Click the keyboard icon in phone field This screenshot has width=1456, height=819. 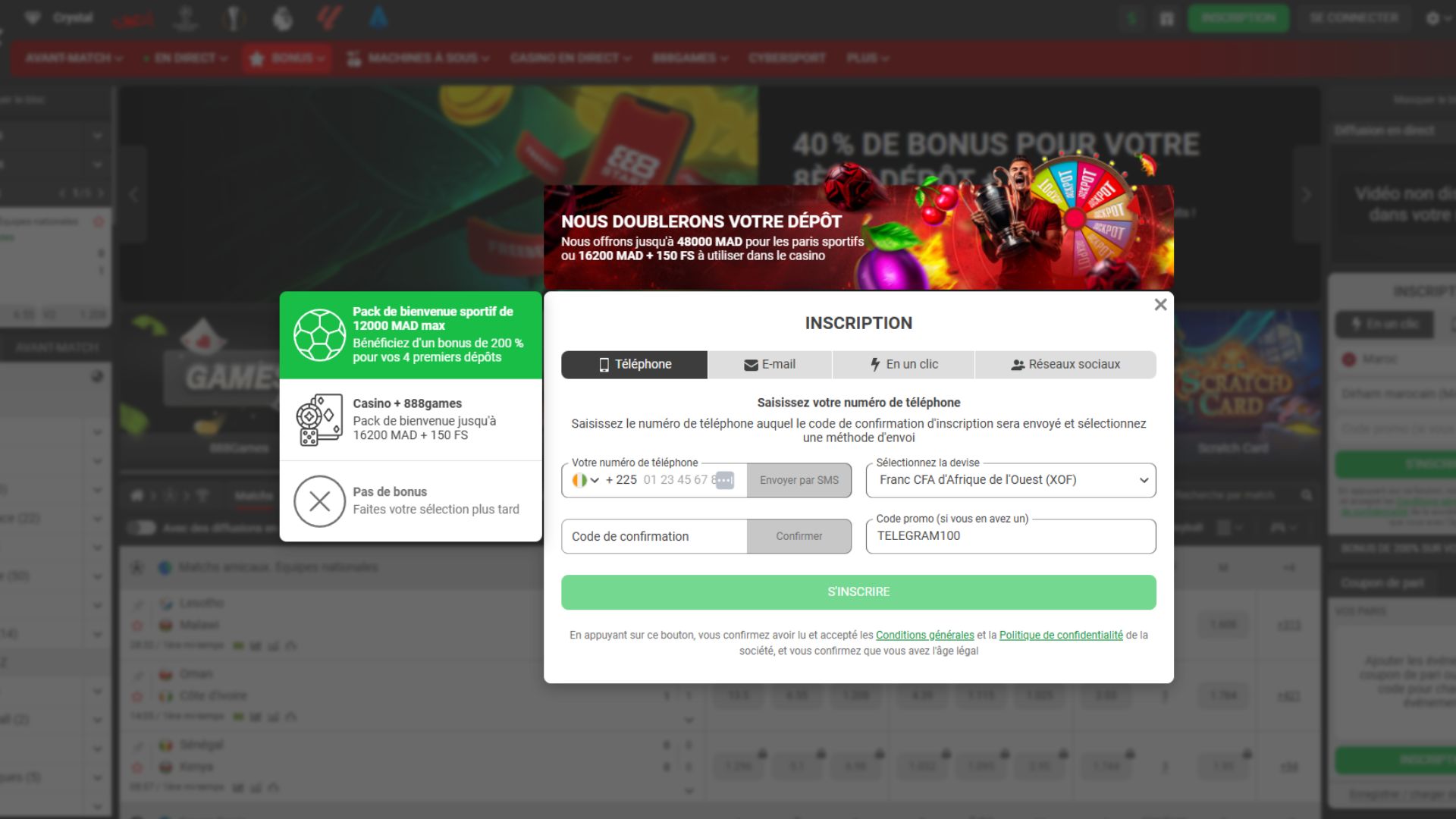725,480
